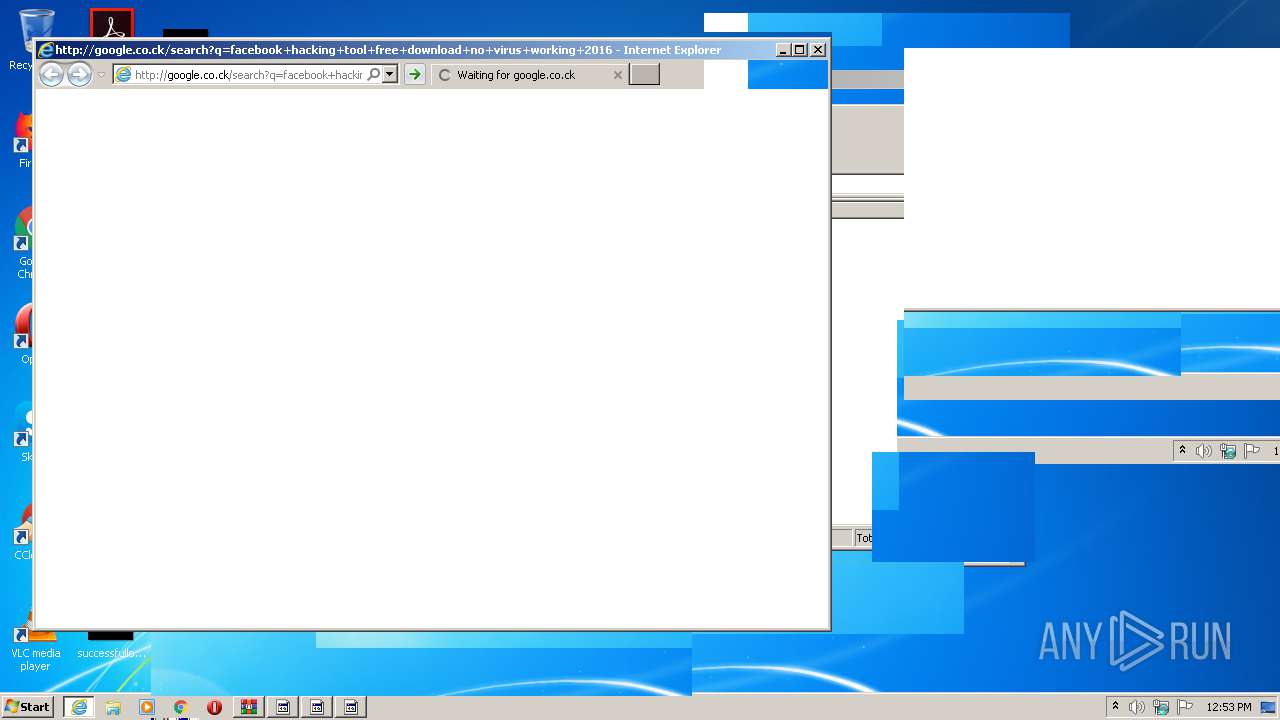Open Google Chrome from the taskbar
Viewport: 1280px width, 720px height.
point(181,707)
